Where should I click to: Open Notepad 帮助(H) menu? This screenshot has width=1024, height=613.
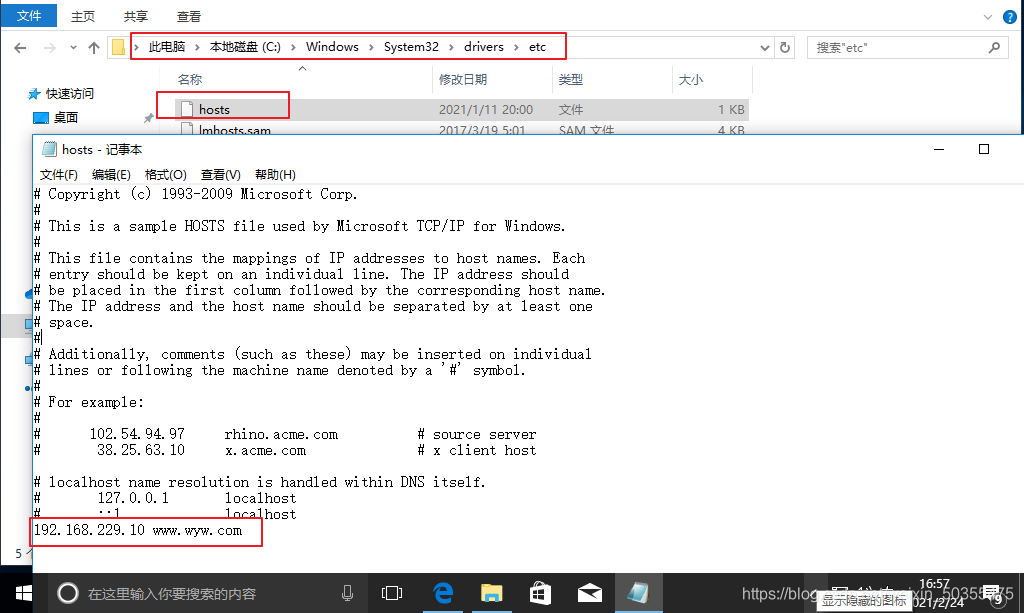pyautogui.click(x=275, y=174)
